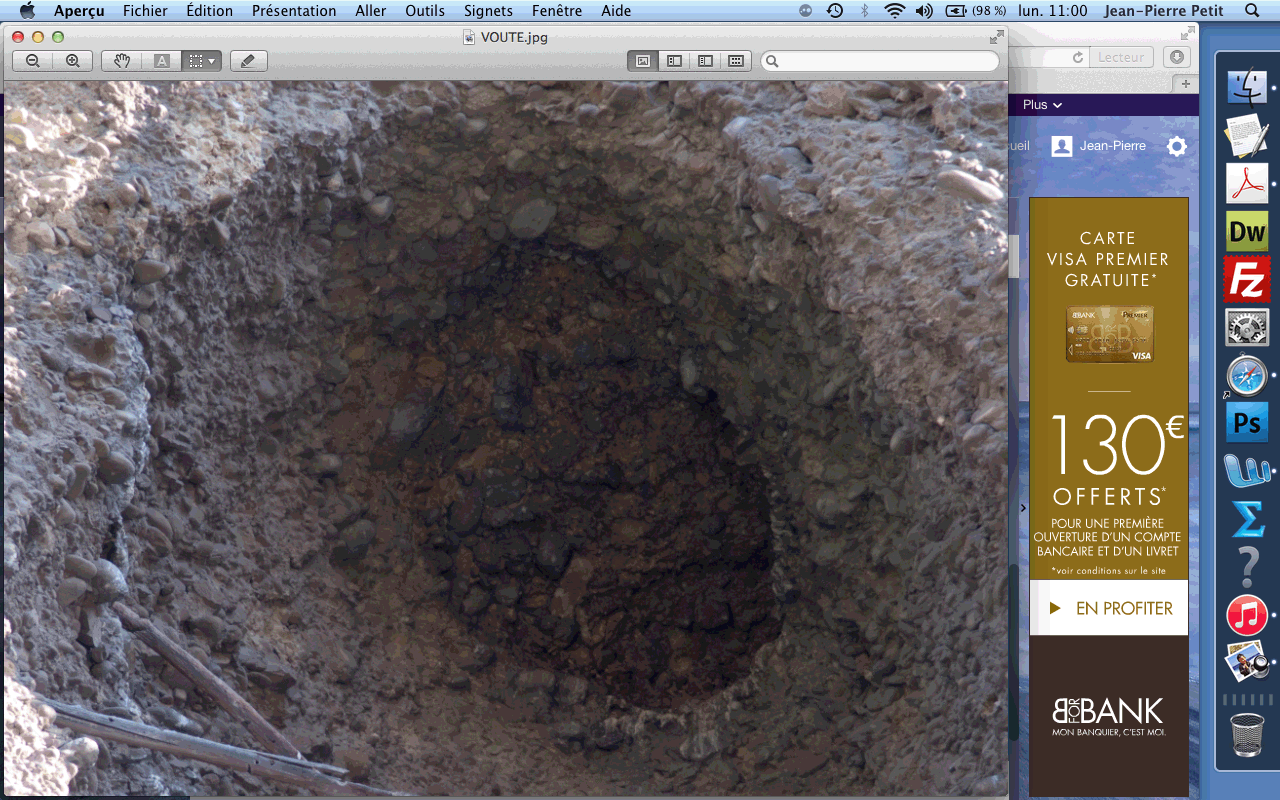
Task: Click the zoom in magnifier button
Action: click(72, 61)
